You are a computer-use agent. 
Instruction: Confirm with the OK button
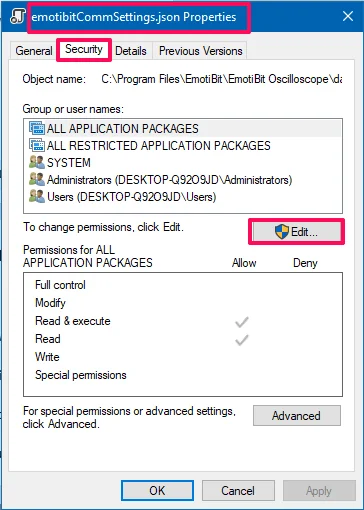[157, 491]
